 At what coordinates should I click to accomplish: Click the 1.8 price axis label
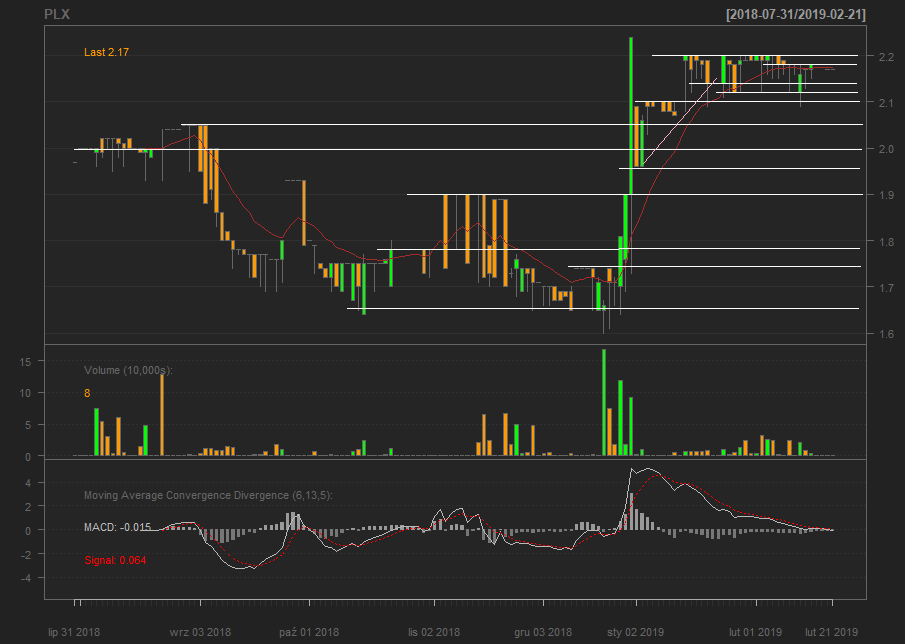(886, 241)
